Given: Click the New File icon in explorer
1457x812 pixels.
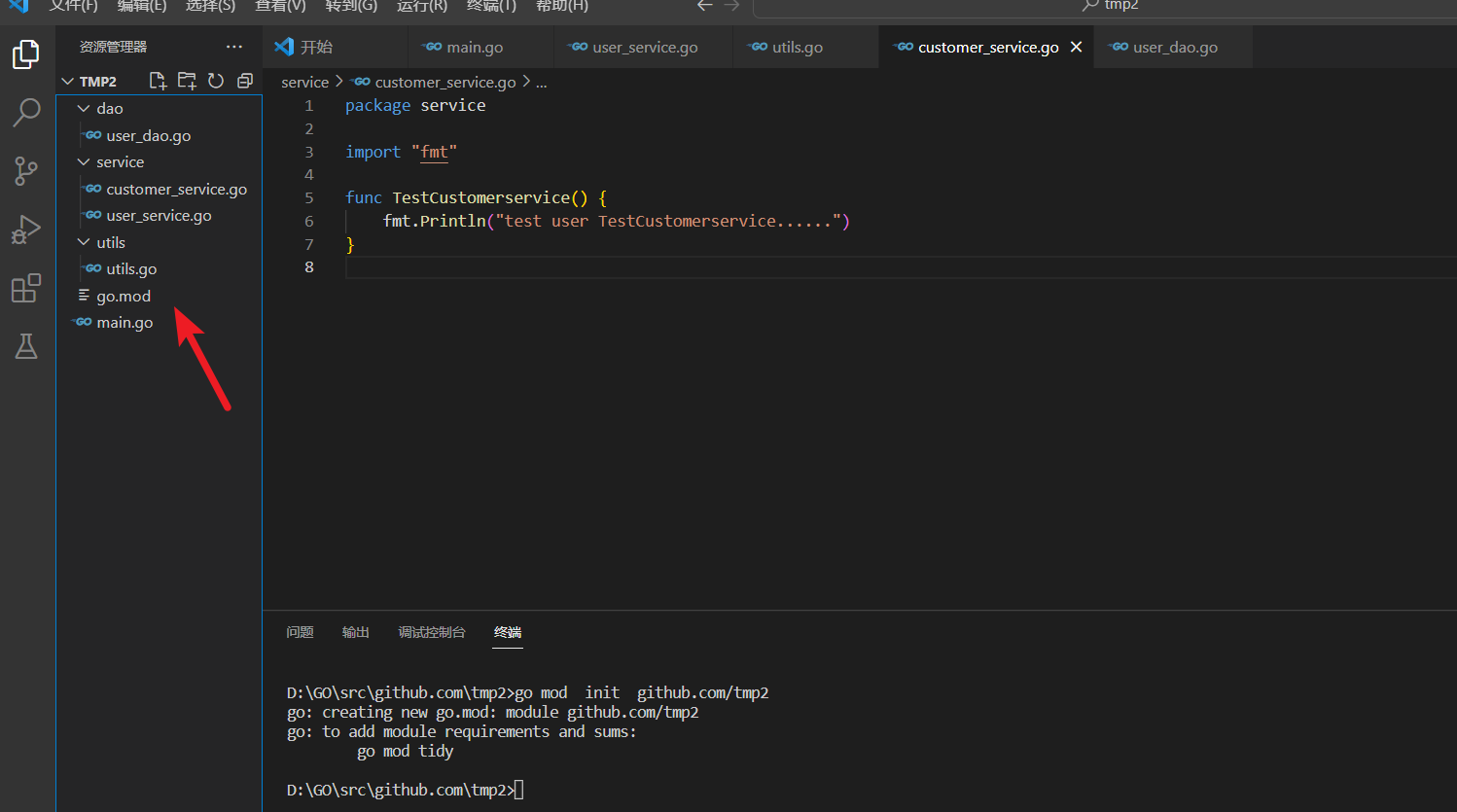Looking at the screenshot, I should [158, 81].
